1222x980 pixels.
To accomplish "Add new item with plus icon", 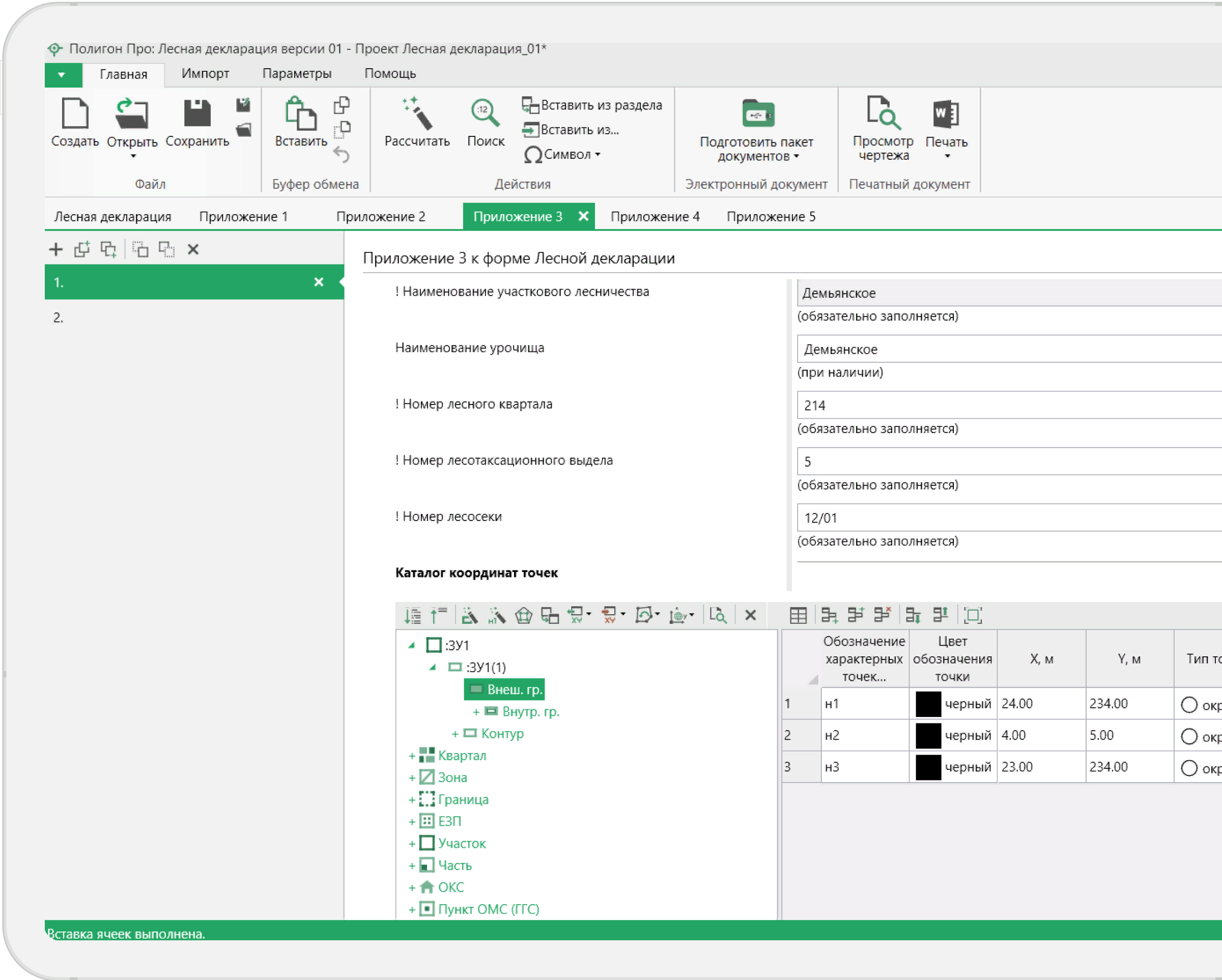I will (x=55, y=249).
